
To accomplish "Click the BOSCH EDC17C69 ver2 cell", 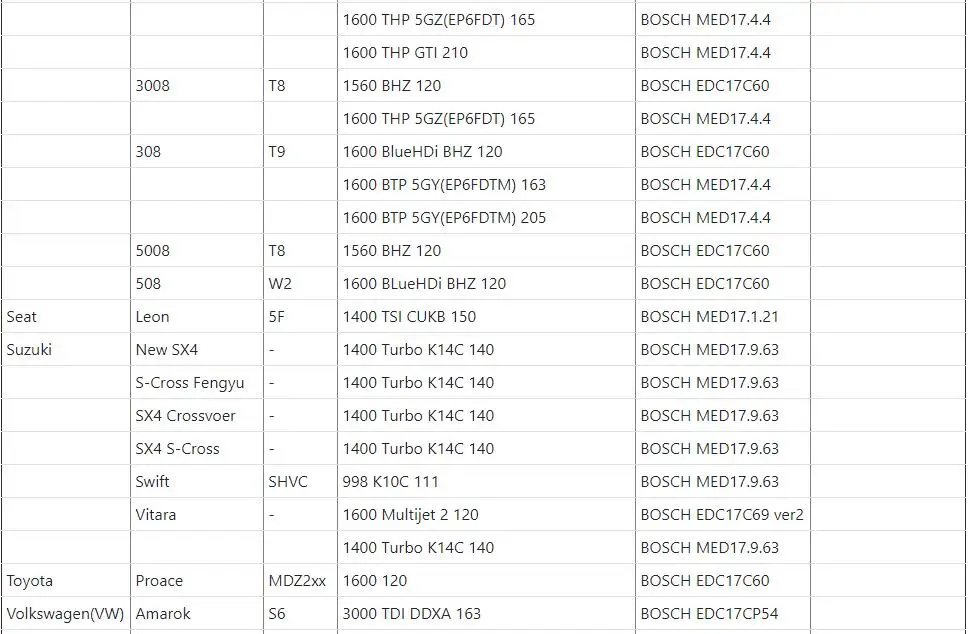I will 723,514.
